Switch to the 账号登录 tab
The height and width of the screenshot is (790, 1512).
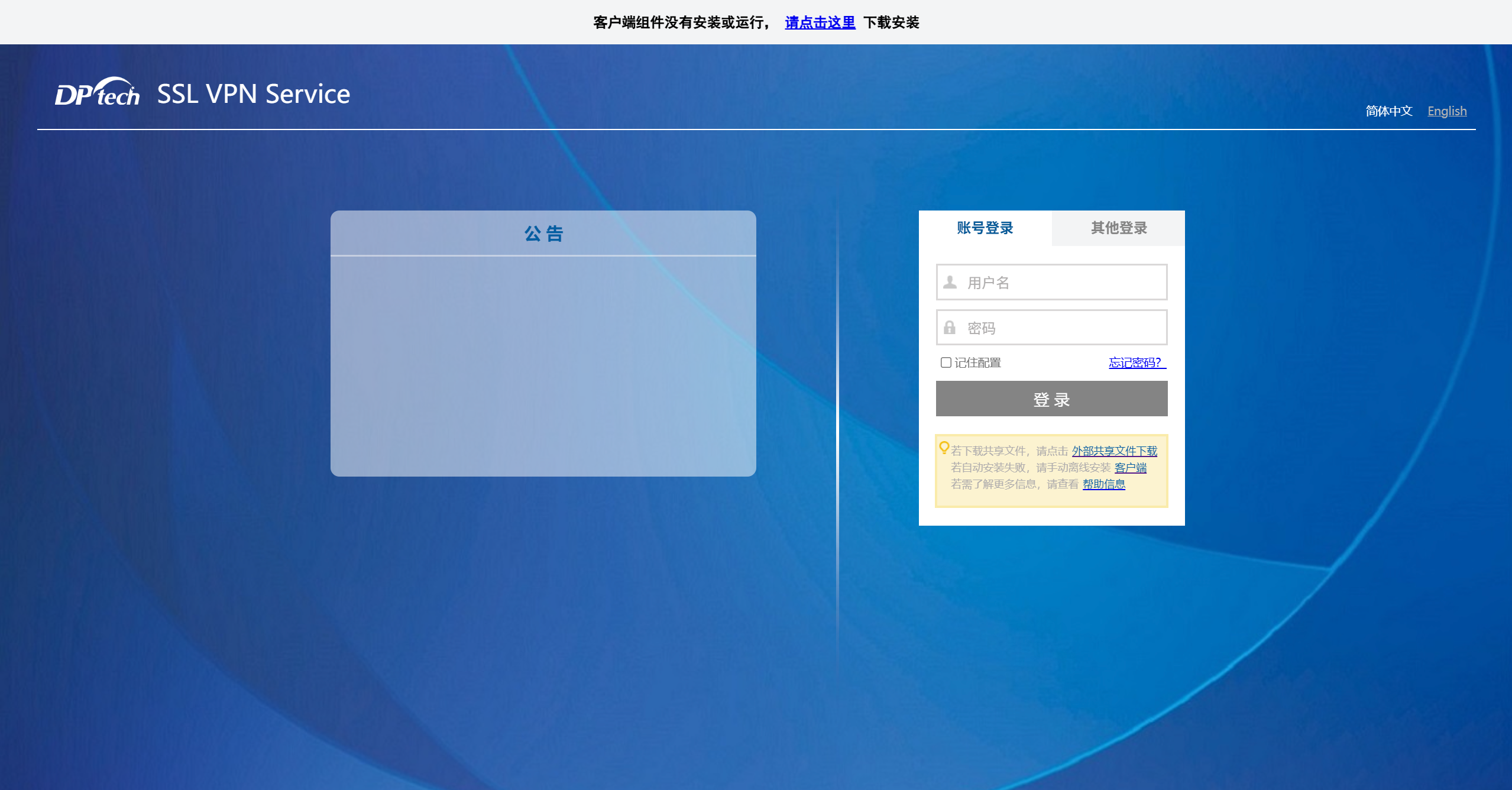[x=985, y=228]
